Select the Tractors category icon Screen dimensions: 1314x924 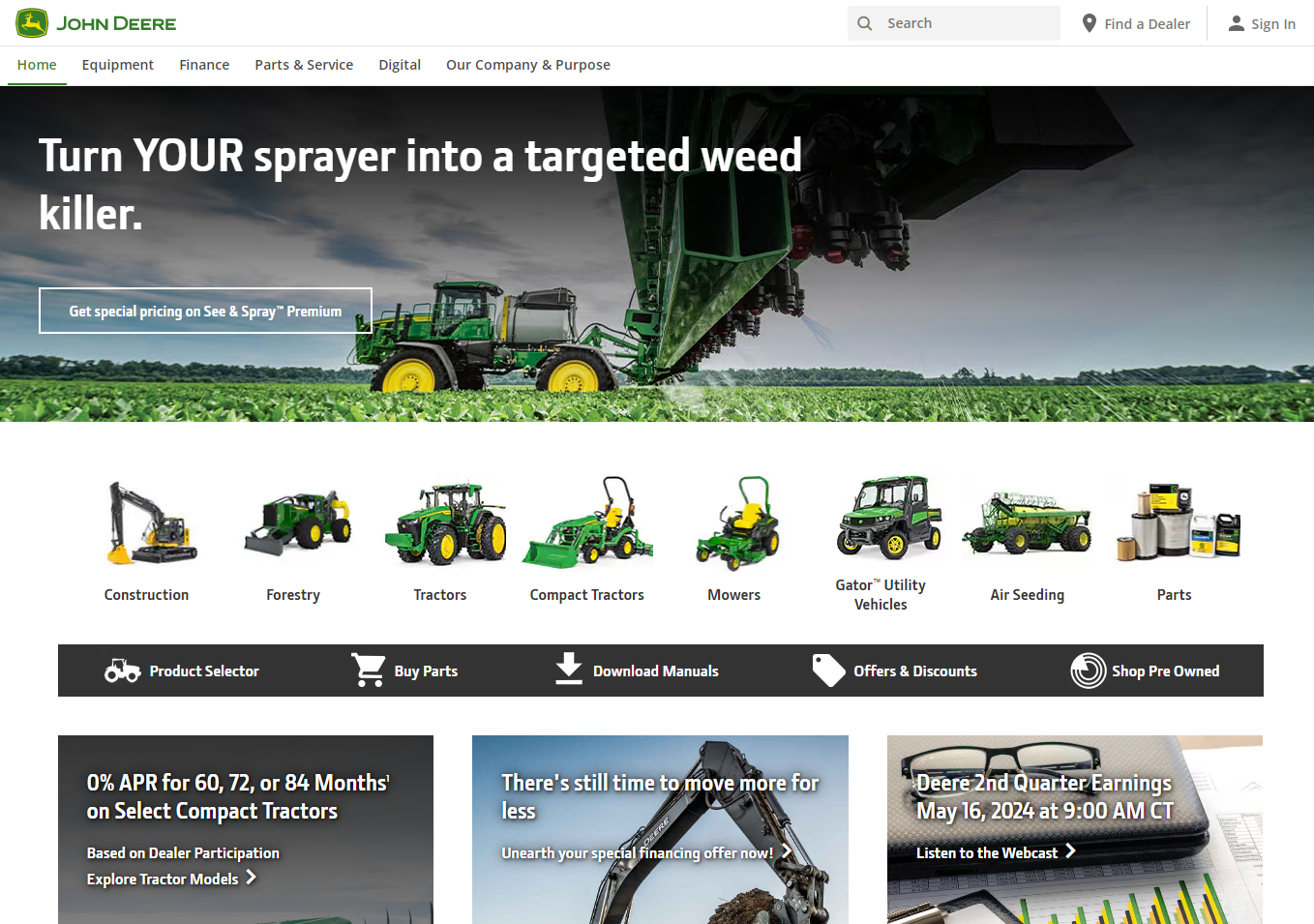440,522
